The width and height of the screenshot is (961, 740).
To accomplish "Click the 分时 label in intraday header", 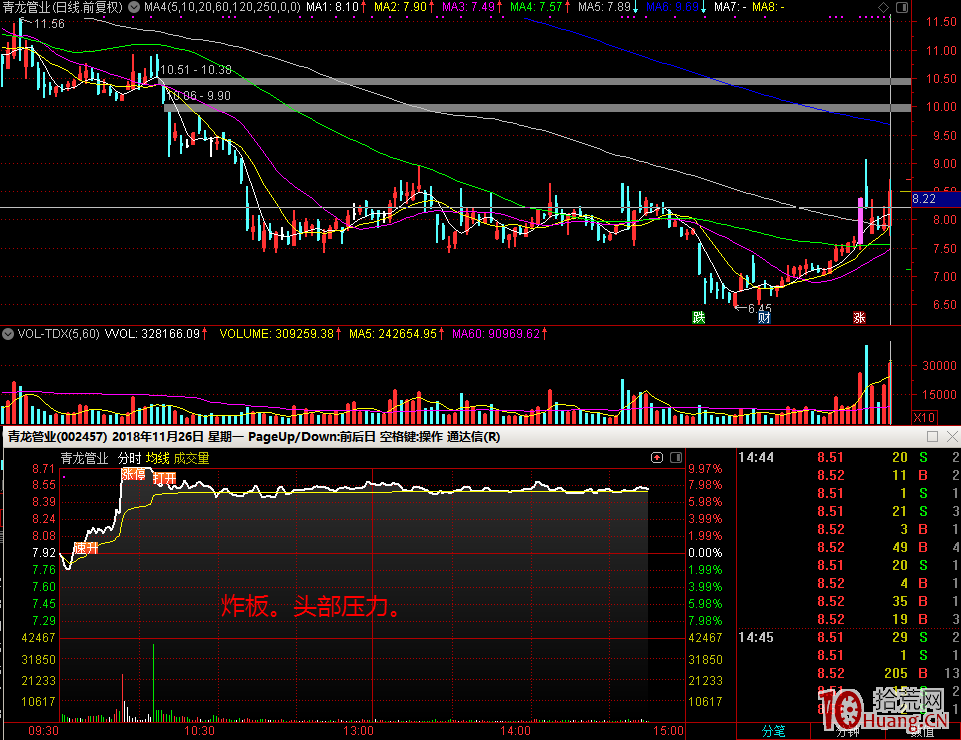I will point(129,458).
